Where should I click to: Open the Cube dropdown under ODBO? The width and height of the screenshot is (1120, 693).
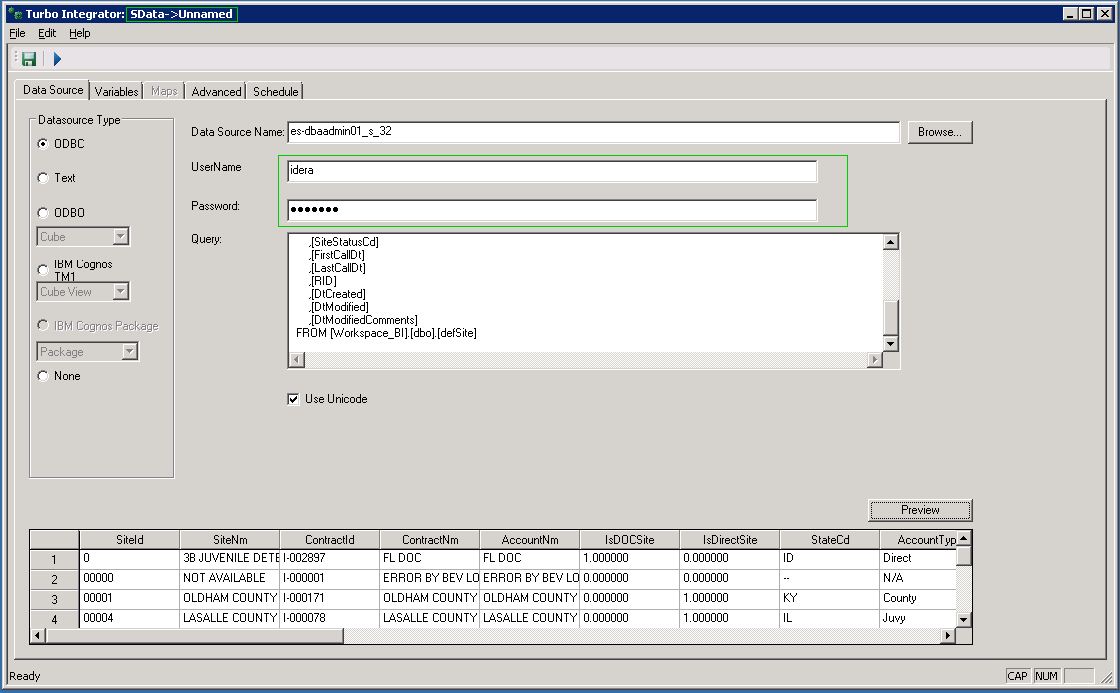click(121, 236)
